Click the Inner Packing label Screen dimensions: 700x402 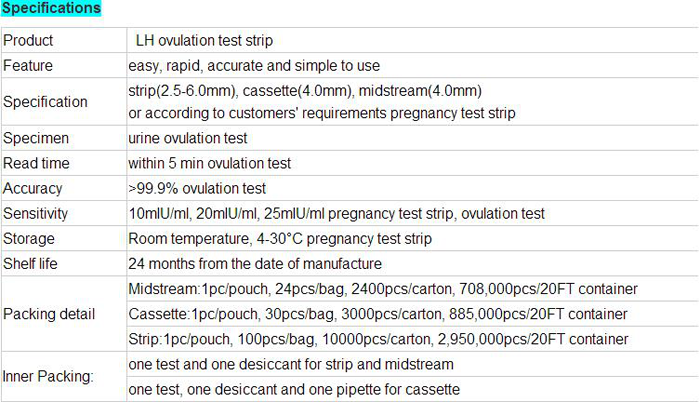48,377
